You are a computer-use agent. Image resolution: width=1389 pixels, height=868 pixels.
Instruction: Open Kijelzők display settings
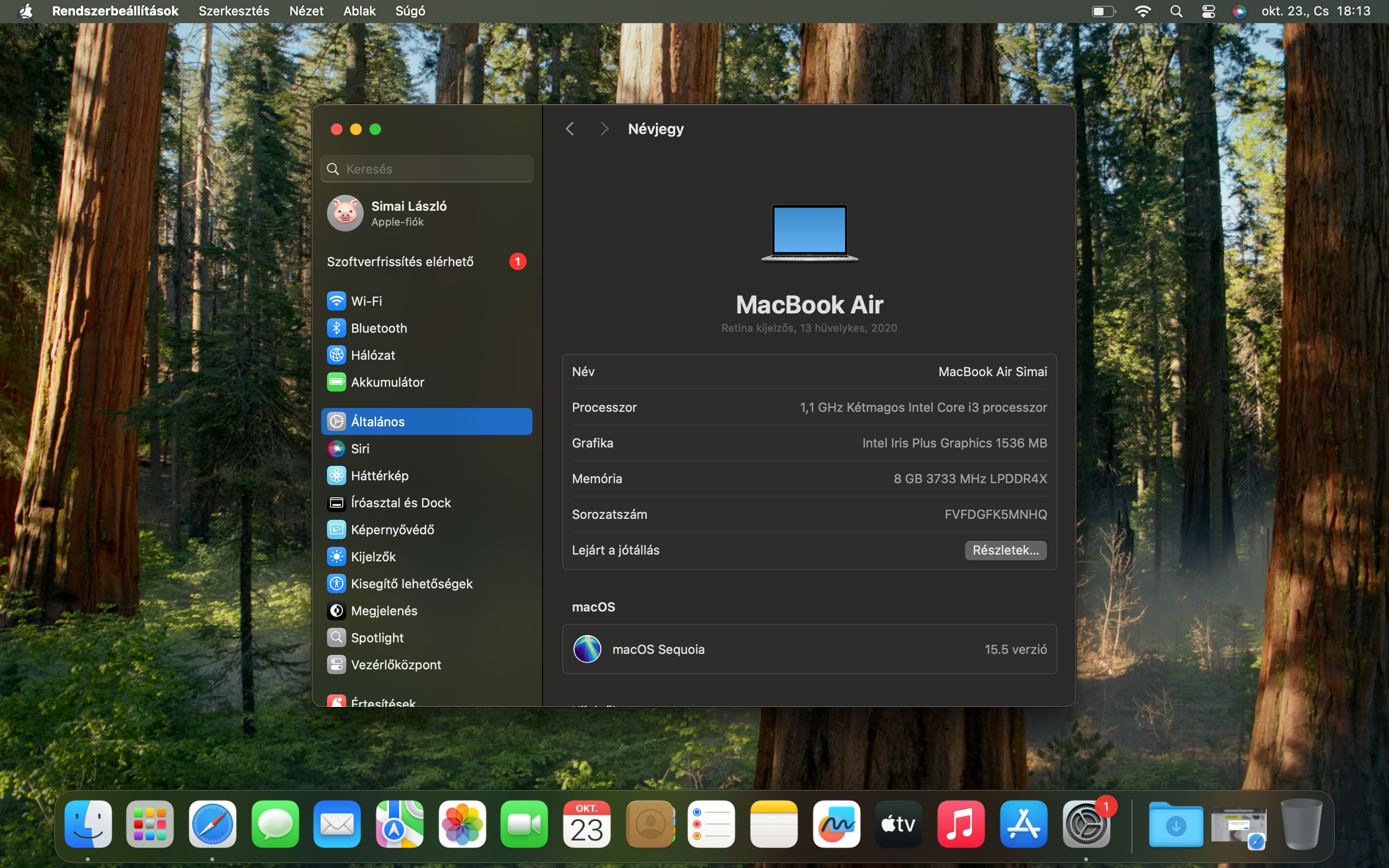[373, 556]
